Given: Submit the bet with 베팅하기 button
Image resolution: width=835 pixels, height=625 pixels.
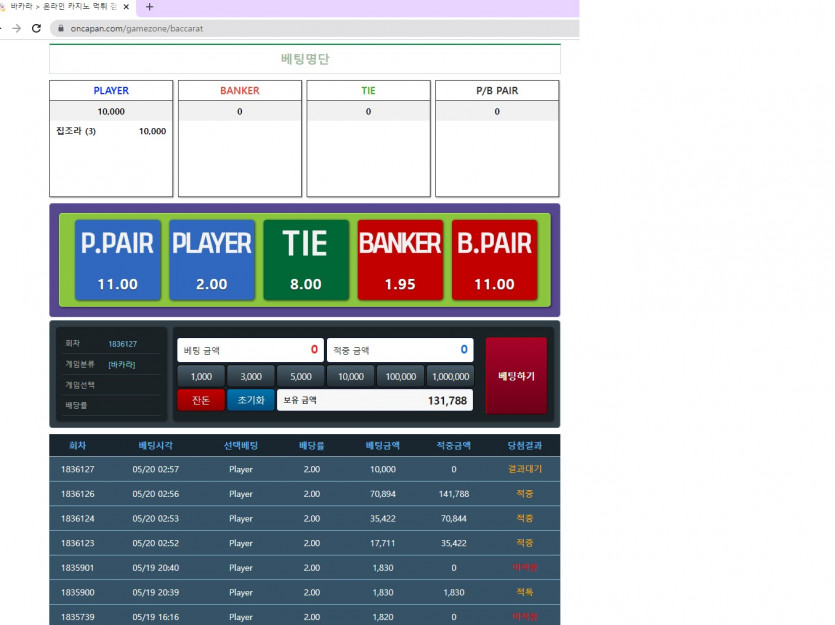Looking at the screenshot, I should tap(516, 376).
